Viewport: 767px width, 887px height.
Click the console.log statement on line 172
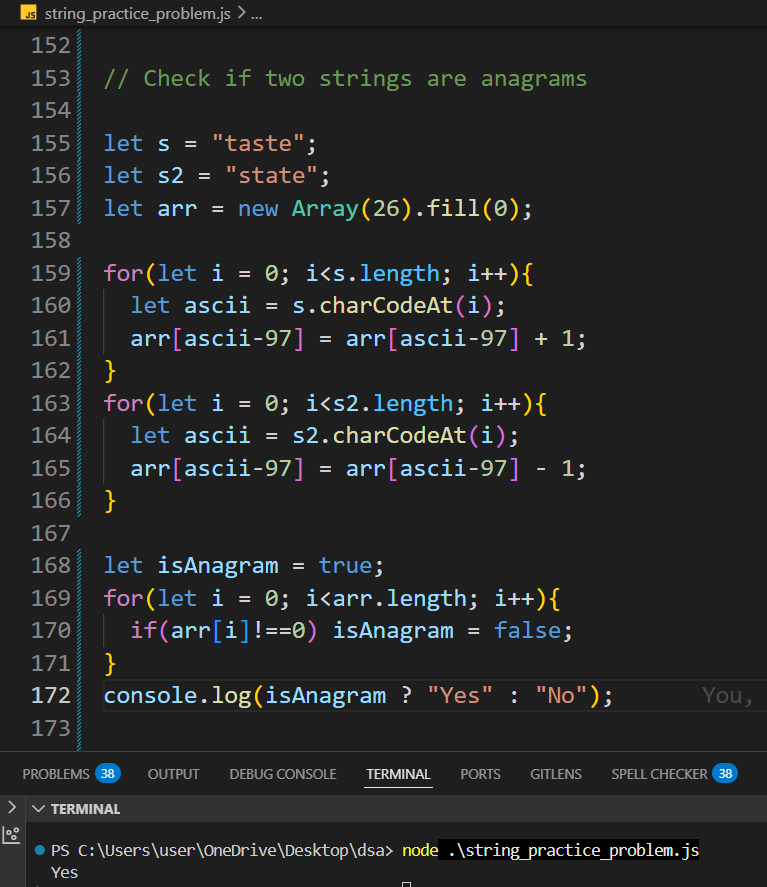(358, 696)
